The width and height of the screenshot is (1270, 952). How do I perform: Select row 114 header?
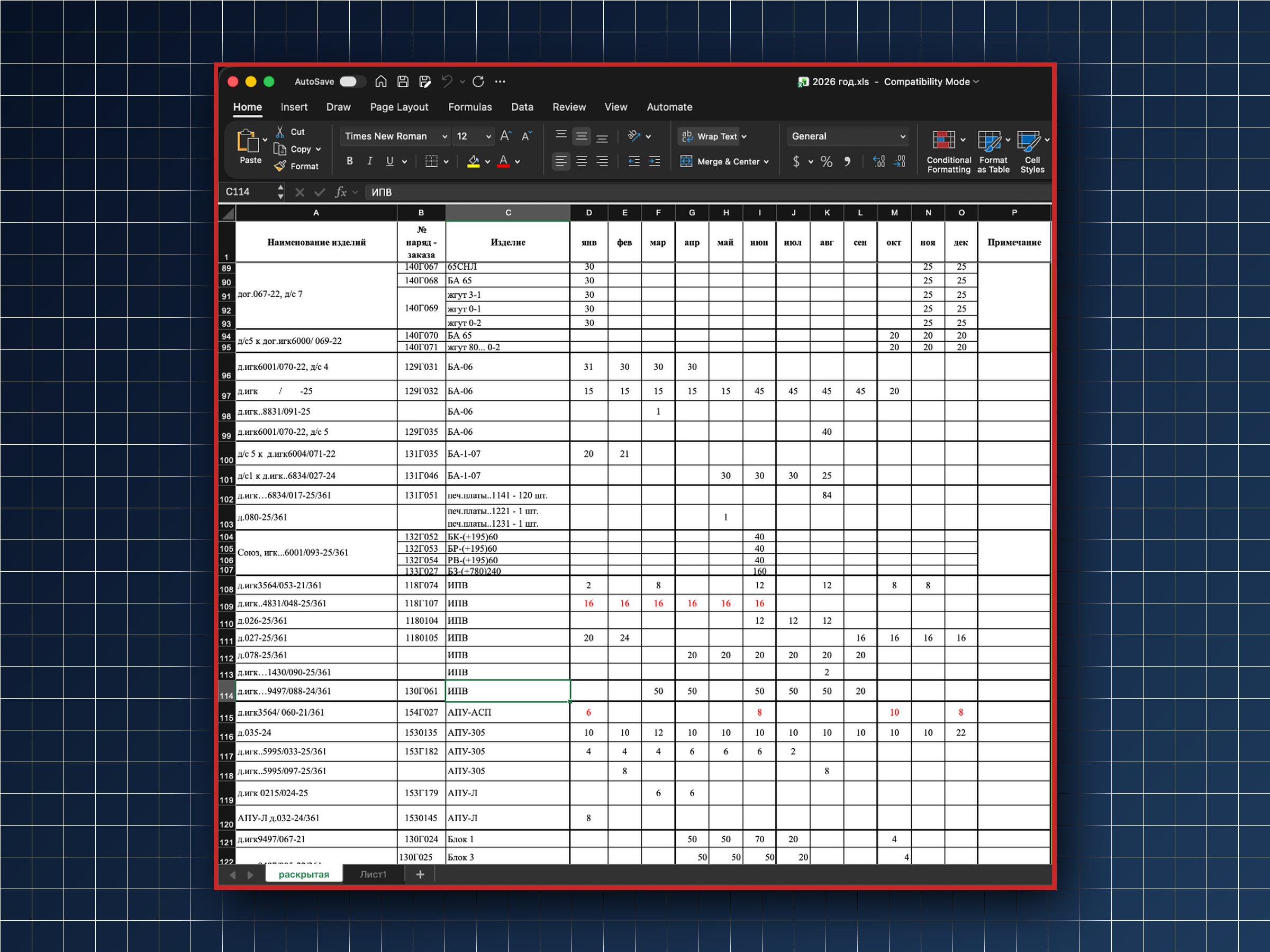coord(227,691)
